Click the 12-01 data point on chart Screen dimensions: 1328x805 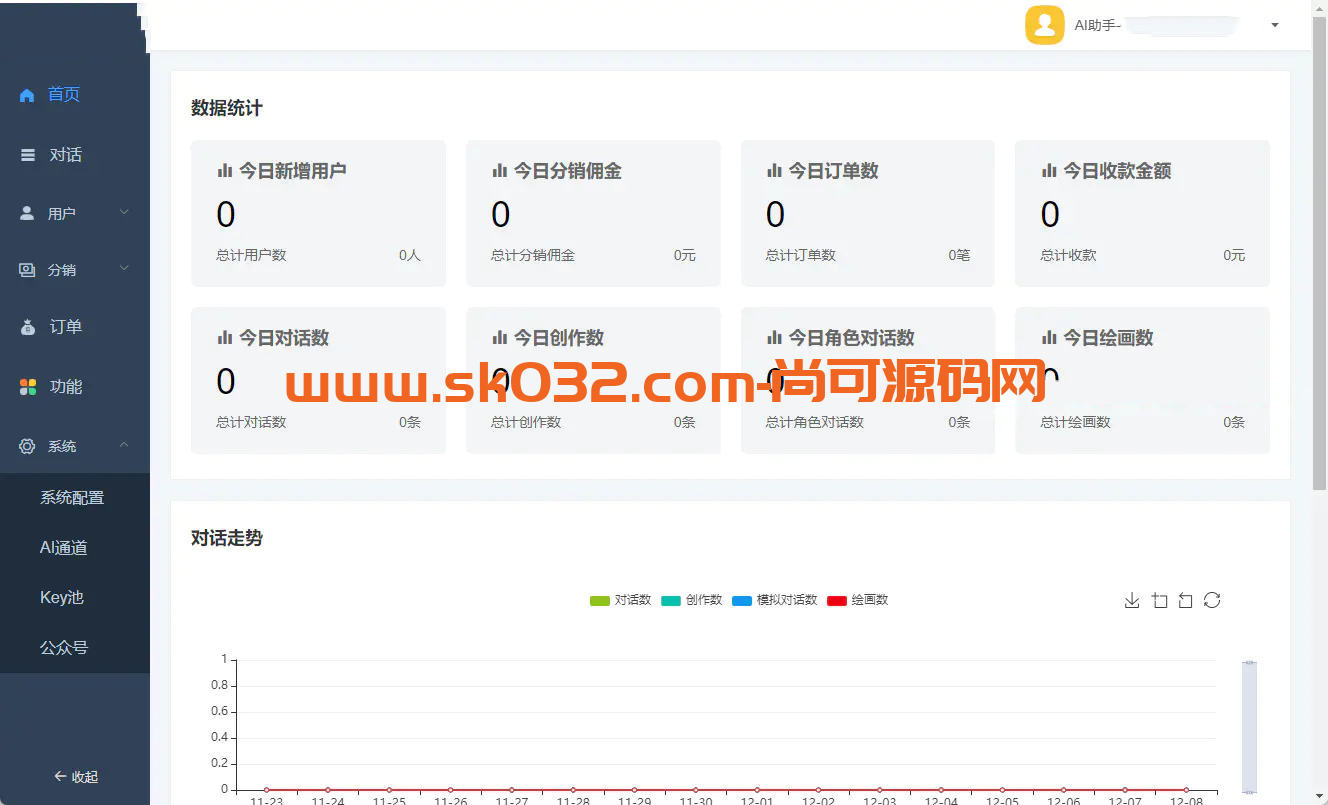coord(757,790)
